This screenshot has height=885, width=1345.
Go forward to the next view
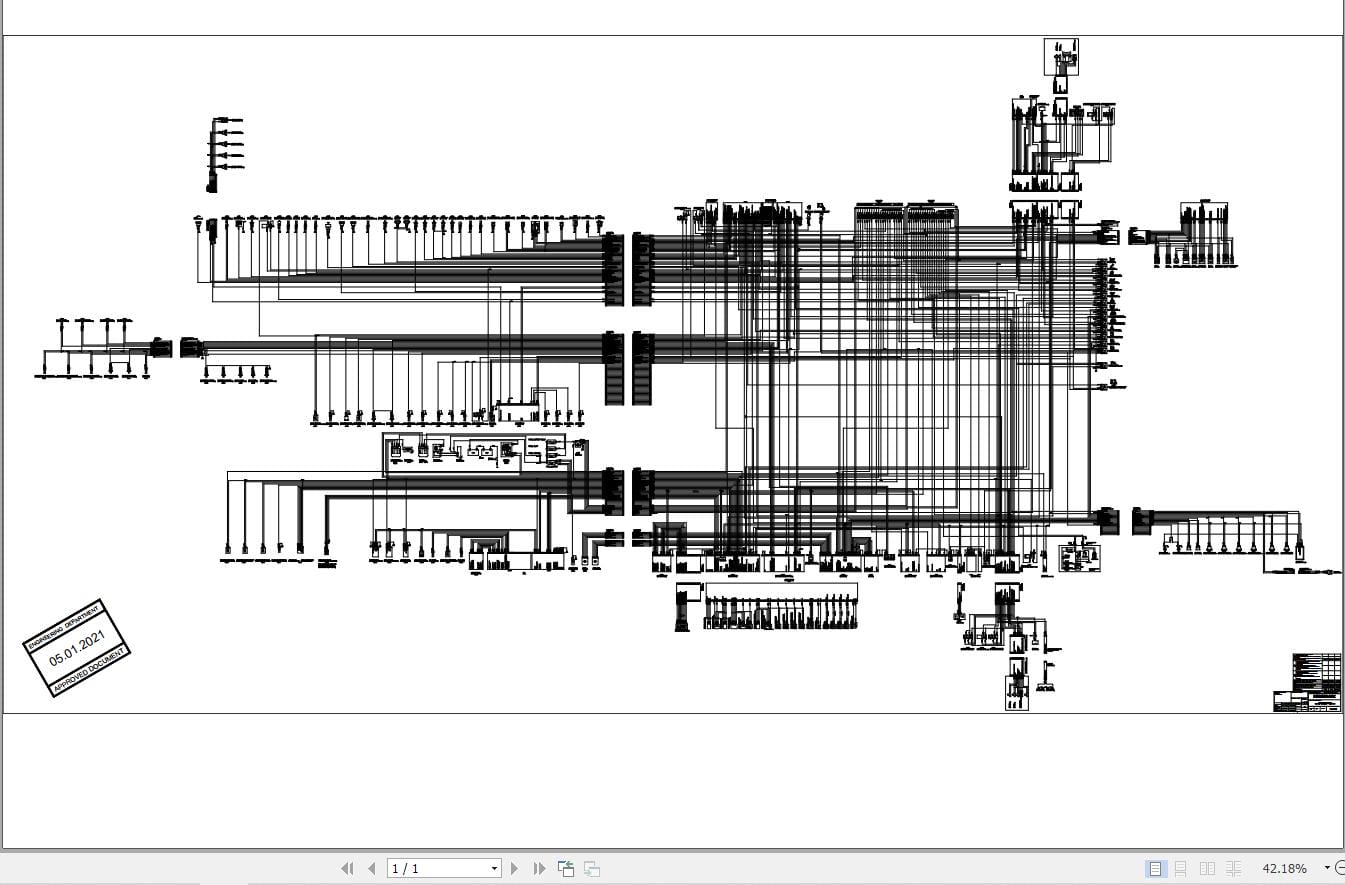(592, 868)
